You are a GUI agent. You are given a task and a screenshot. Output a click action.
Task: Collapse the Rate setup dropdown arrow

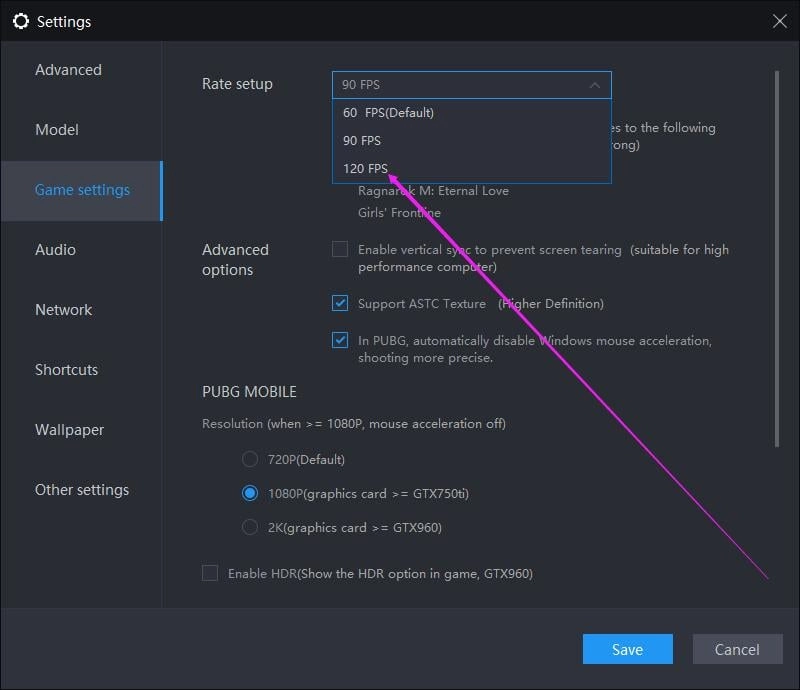coord(594,85)
